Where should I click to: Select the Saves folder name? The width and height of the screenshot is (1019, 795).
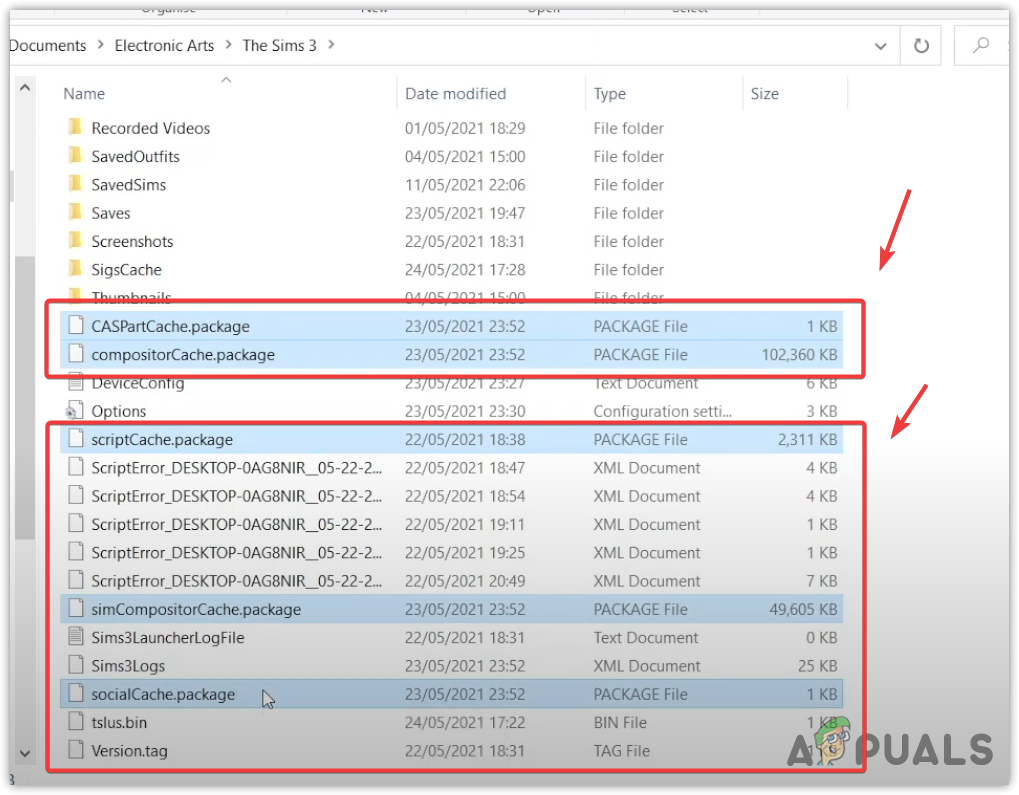coord(110,213)
